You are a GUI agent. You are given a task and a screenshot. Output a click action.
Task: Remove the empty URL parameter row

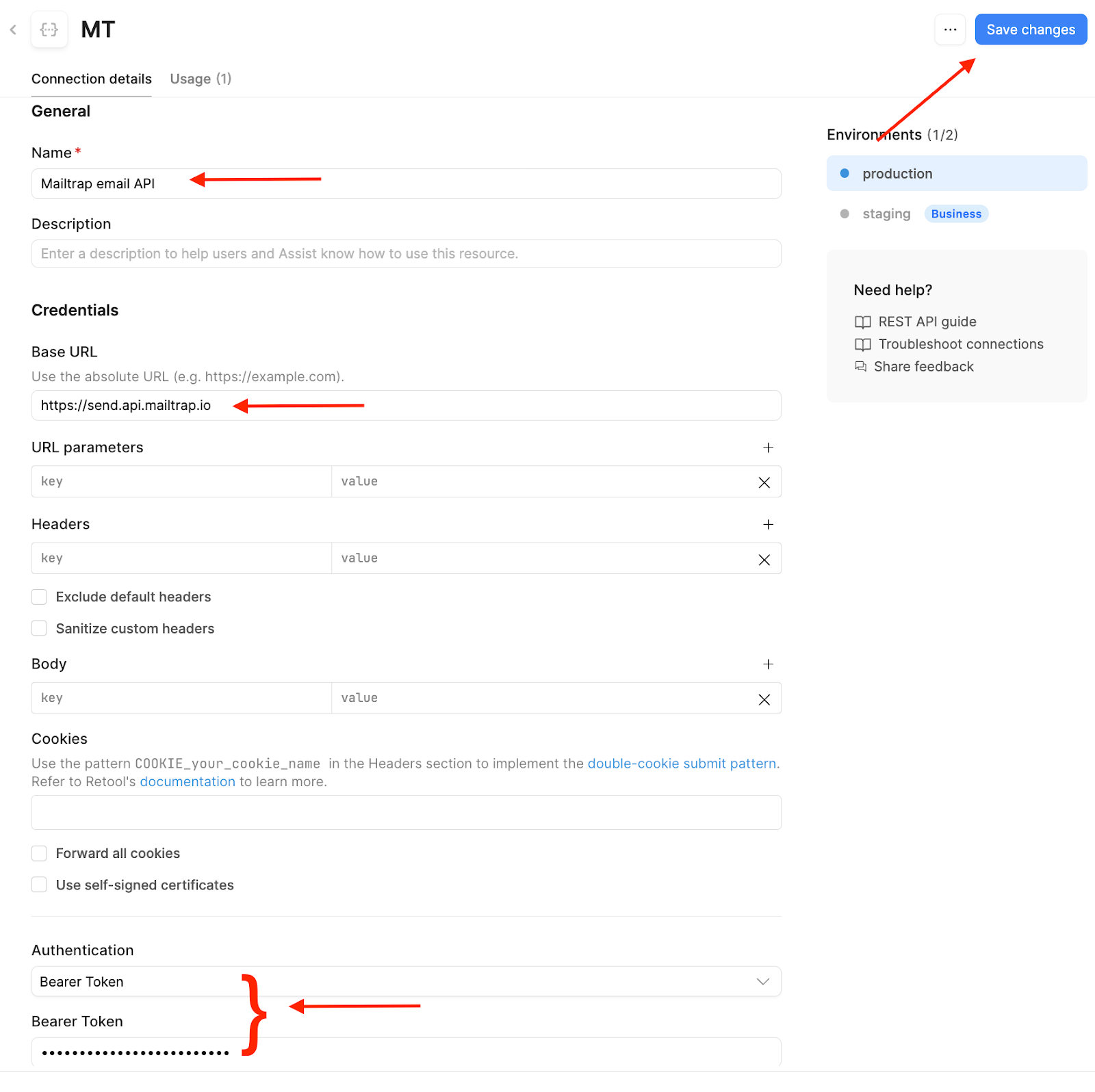coord(764,482)
